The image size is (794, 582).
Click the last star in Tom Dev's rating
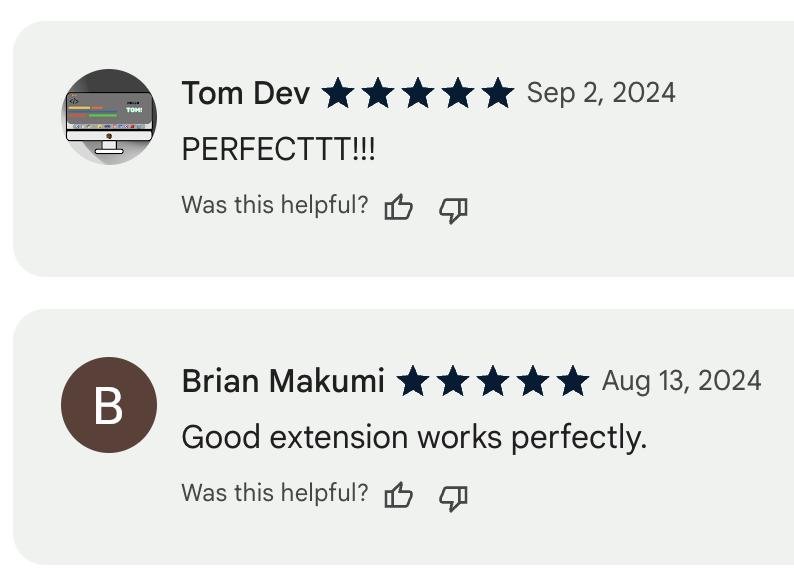click(497, 94)
